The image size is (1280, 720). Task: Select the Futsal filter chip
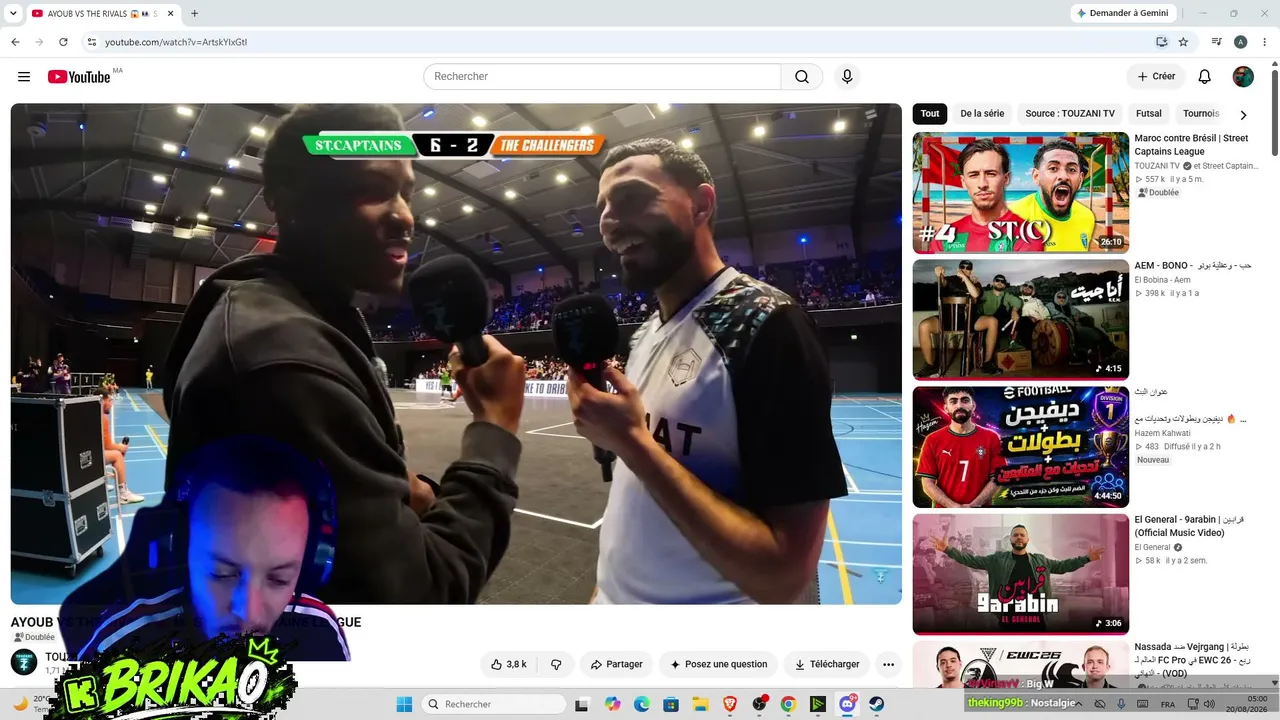pyautogui.click(x=1149, y=114)
